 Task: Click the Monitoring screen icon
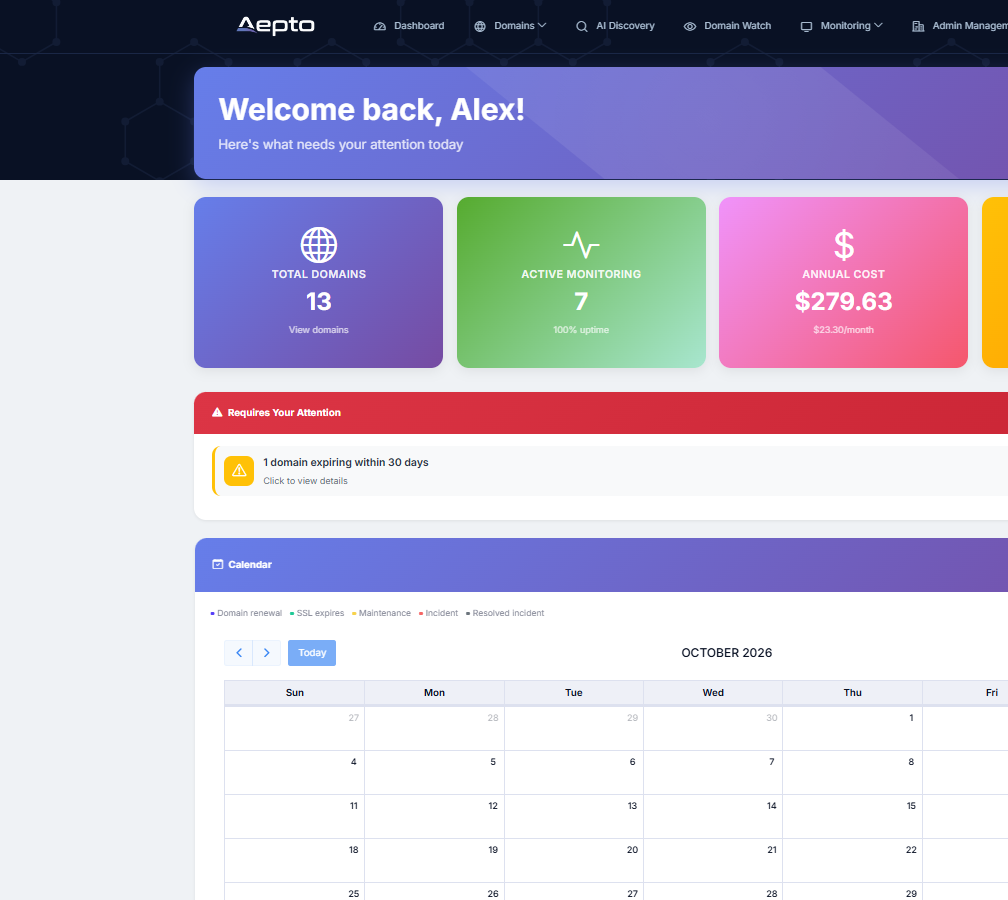pyautogui.click(x=806, y=26)
